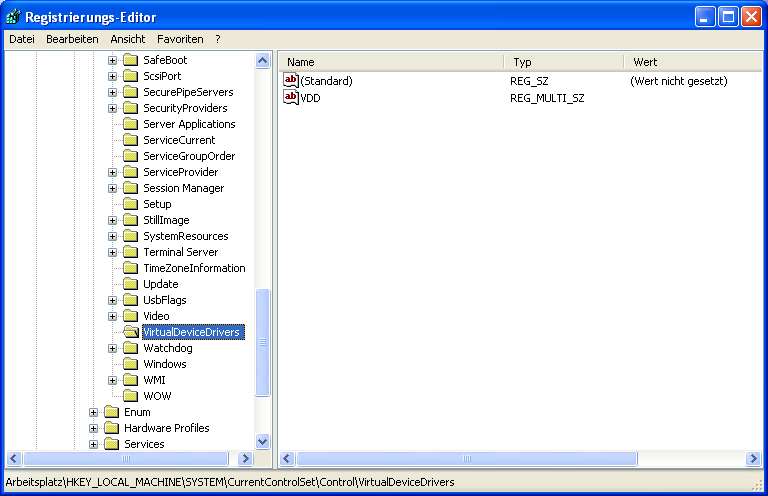
Task: Expand the Services key
Action: [94, 444]
